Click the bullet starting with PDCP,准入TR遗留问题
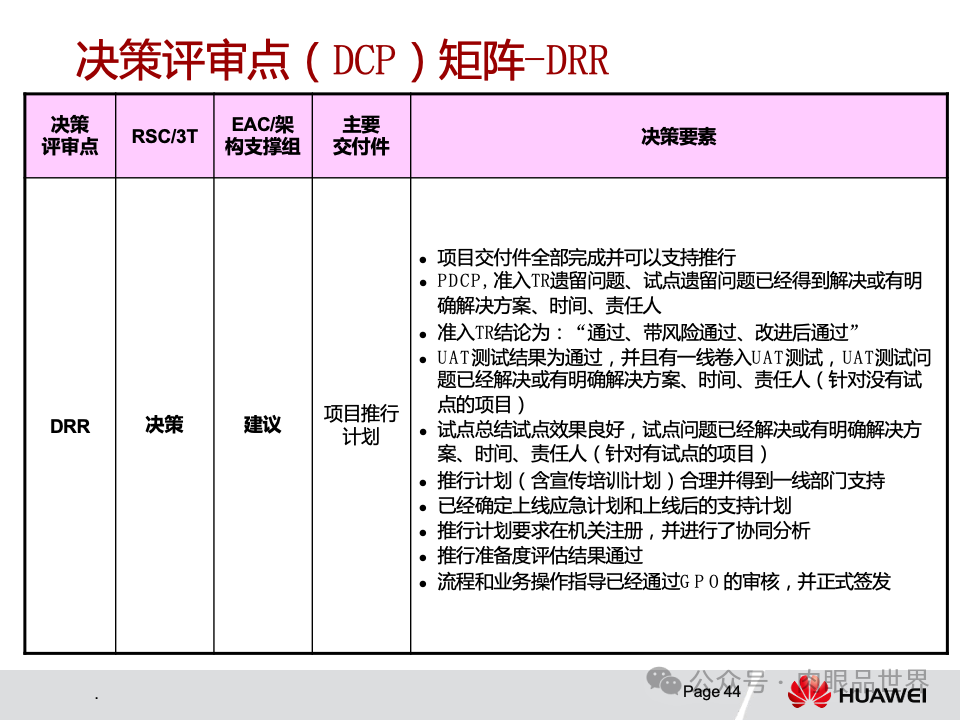 (680, 293)
